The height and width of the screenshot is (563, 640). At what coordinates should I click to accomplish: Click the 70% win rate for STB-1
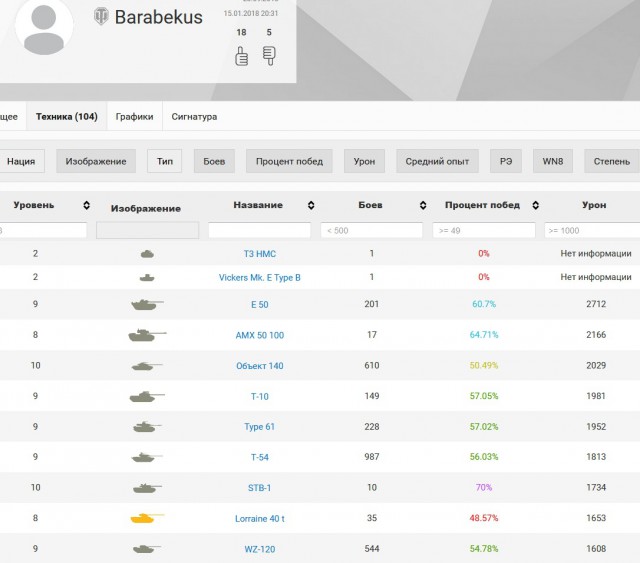(x=484, y=487)
